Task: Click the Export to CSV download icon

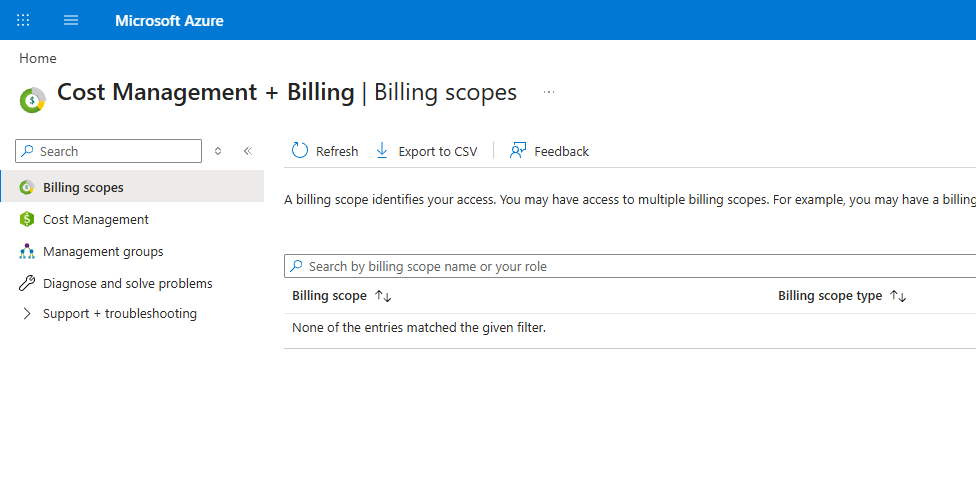Action: pyautogui.click(x=382, y=151)
